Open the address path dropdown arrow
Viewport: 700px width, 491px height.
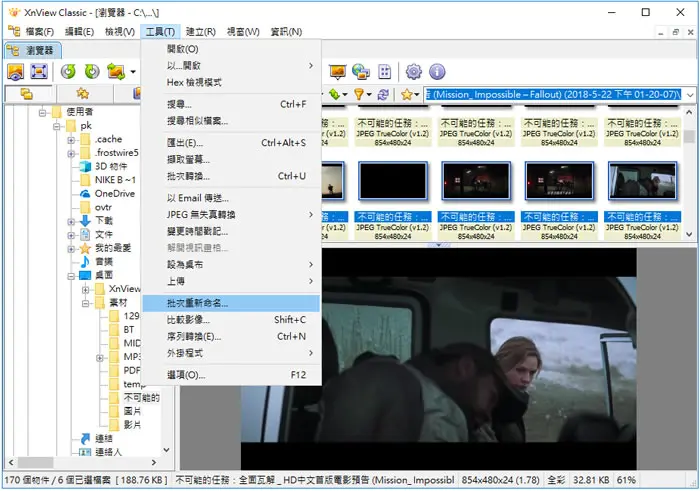click(x=690, y=95)
